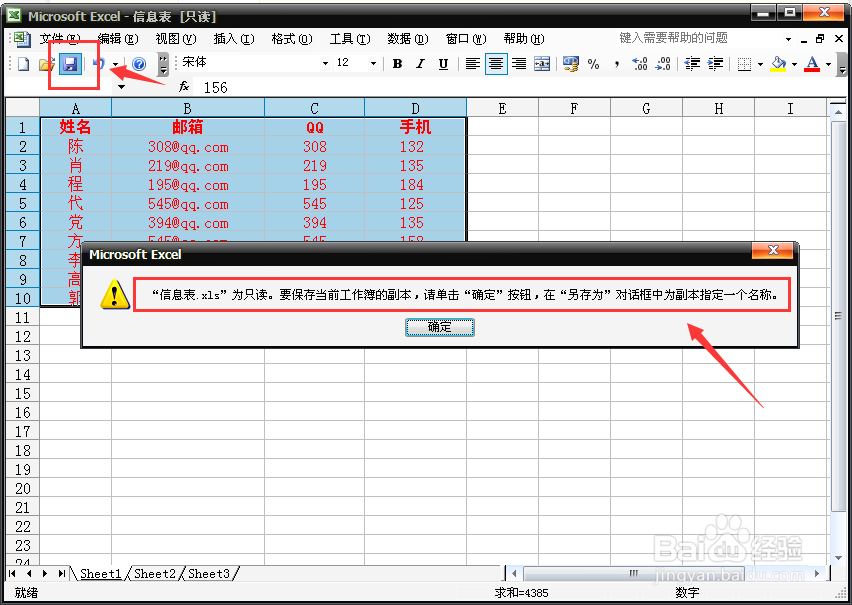Image resolution: width=852 pixels, height=605 pixels.
Task: Apply Comma style format
Action: 617,64
